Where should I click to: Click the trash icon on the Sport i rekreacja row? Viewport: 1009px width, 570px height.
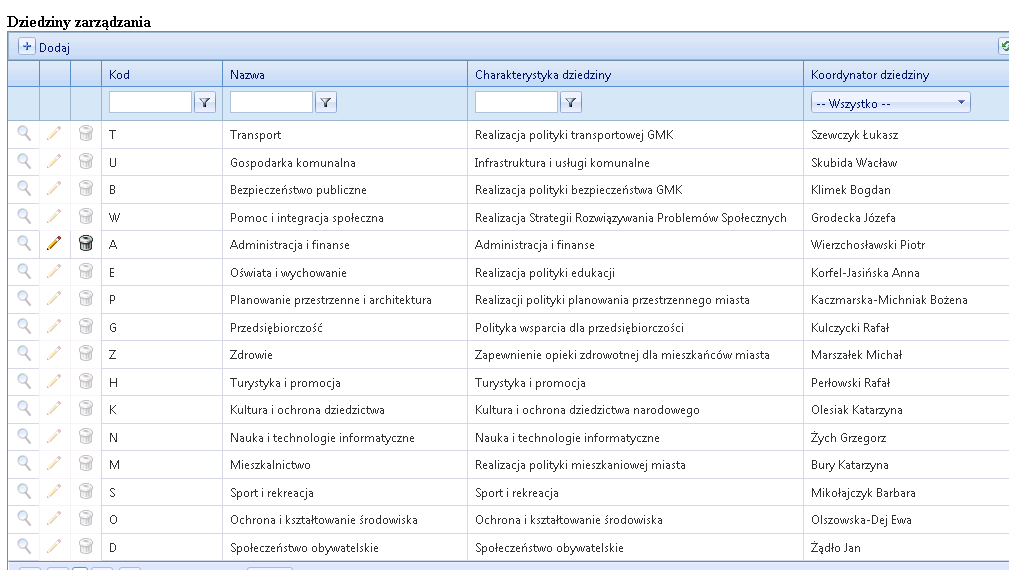(x=86, y=491)
